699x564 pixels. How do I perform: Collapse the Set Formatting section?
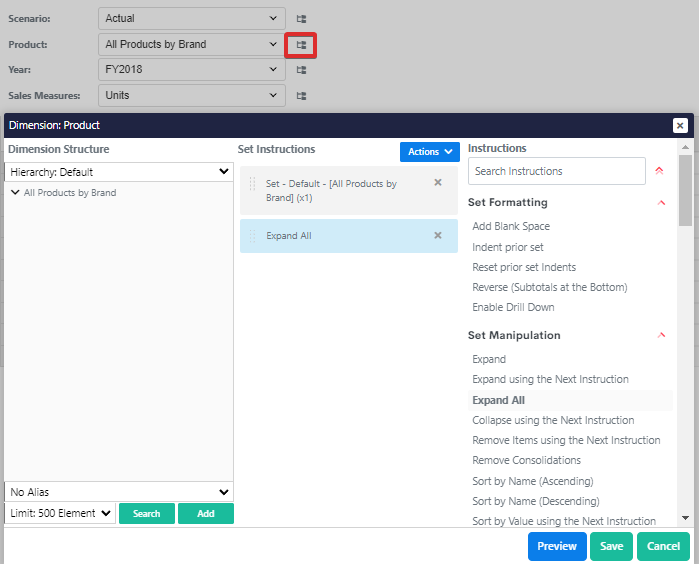pyautogui.click(x=662, y=202)
